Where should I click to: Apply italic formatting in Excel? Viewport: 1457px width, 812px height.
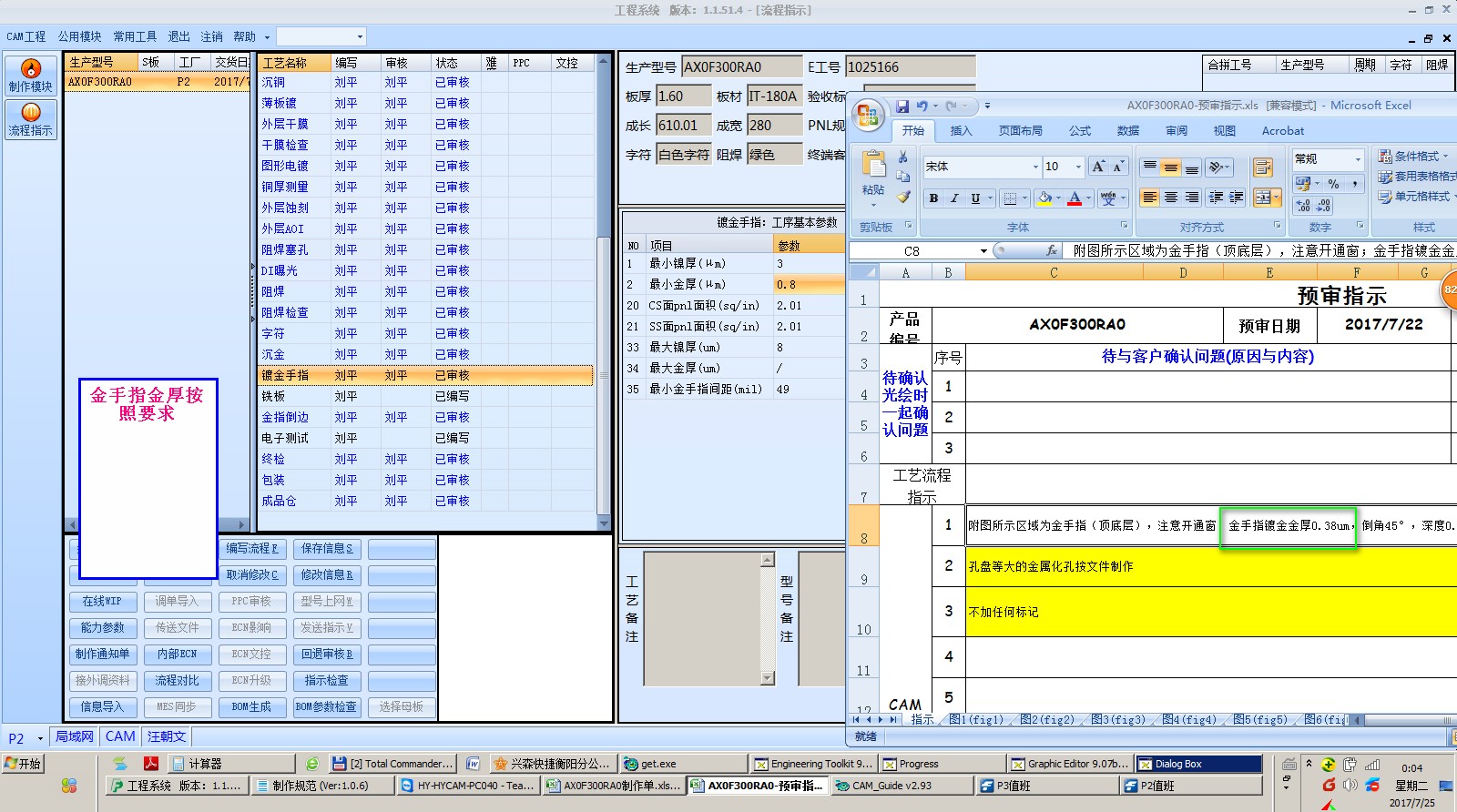954,198
